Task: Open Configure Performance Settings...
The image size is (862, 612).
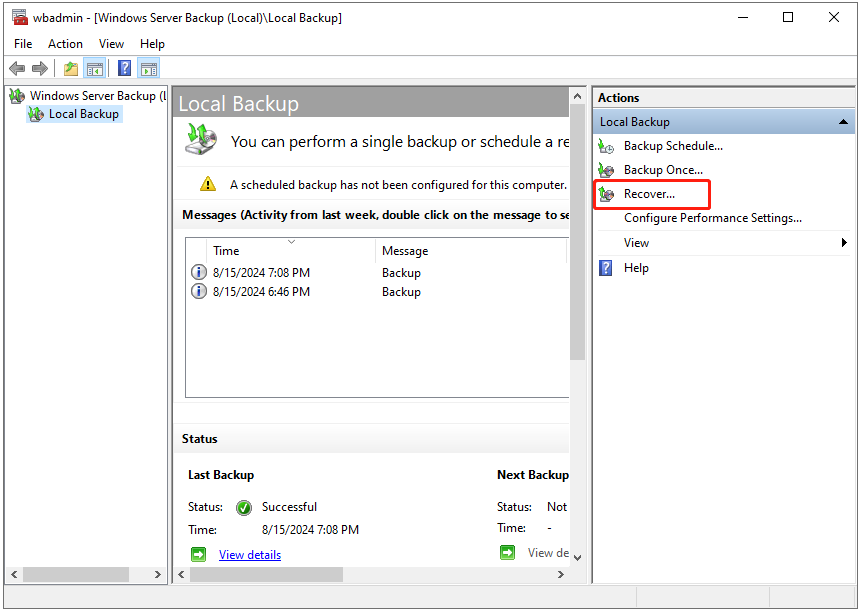Action: (712, 218)
